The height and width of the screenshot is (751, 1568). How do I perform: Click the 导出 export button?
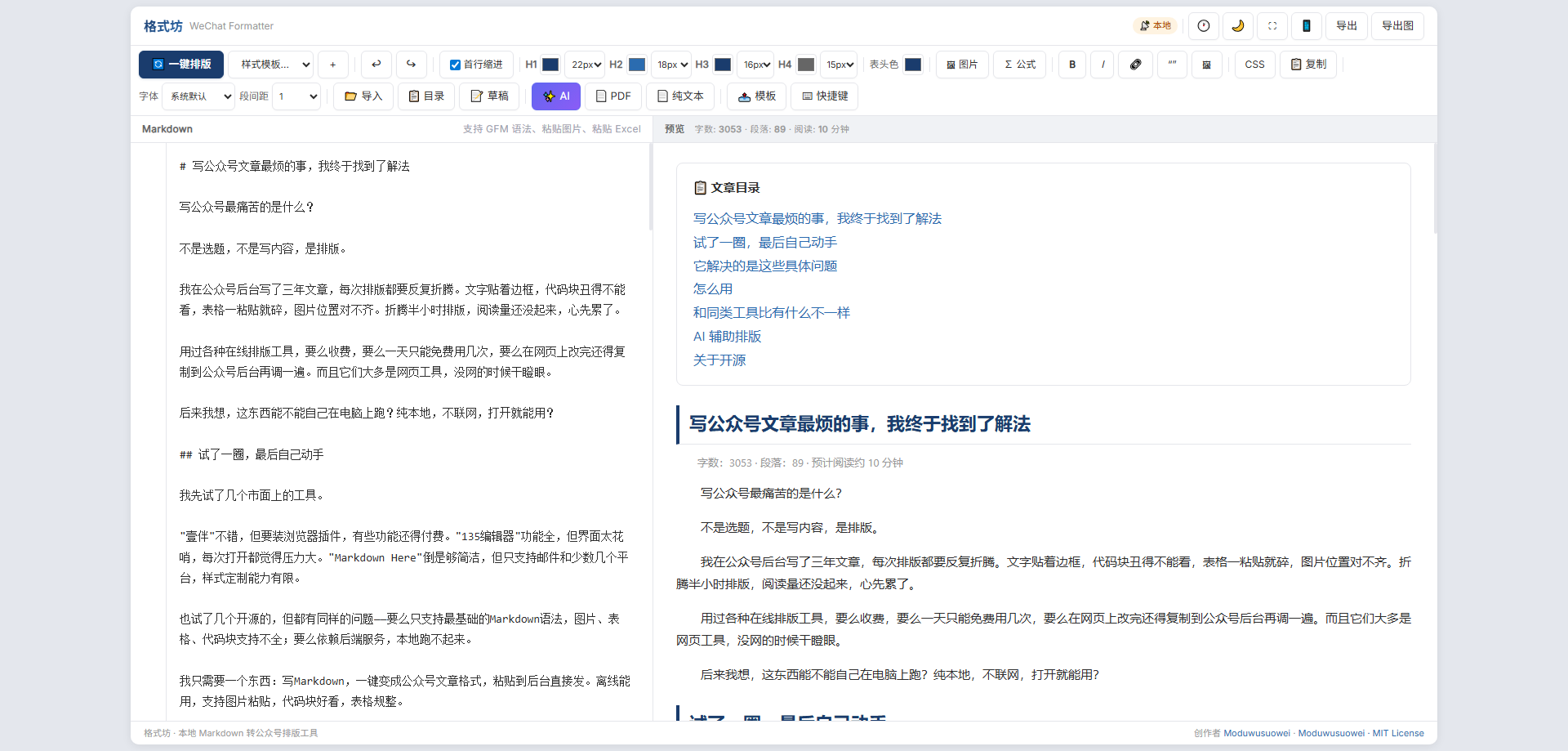1347,26
